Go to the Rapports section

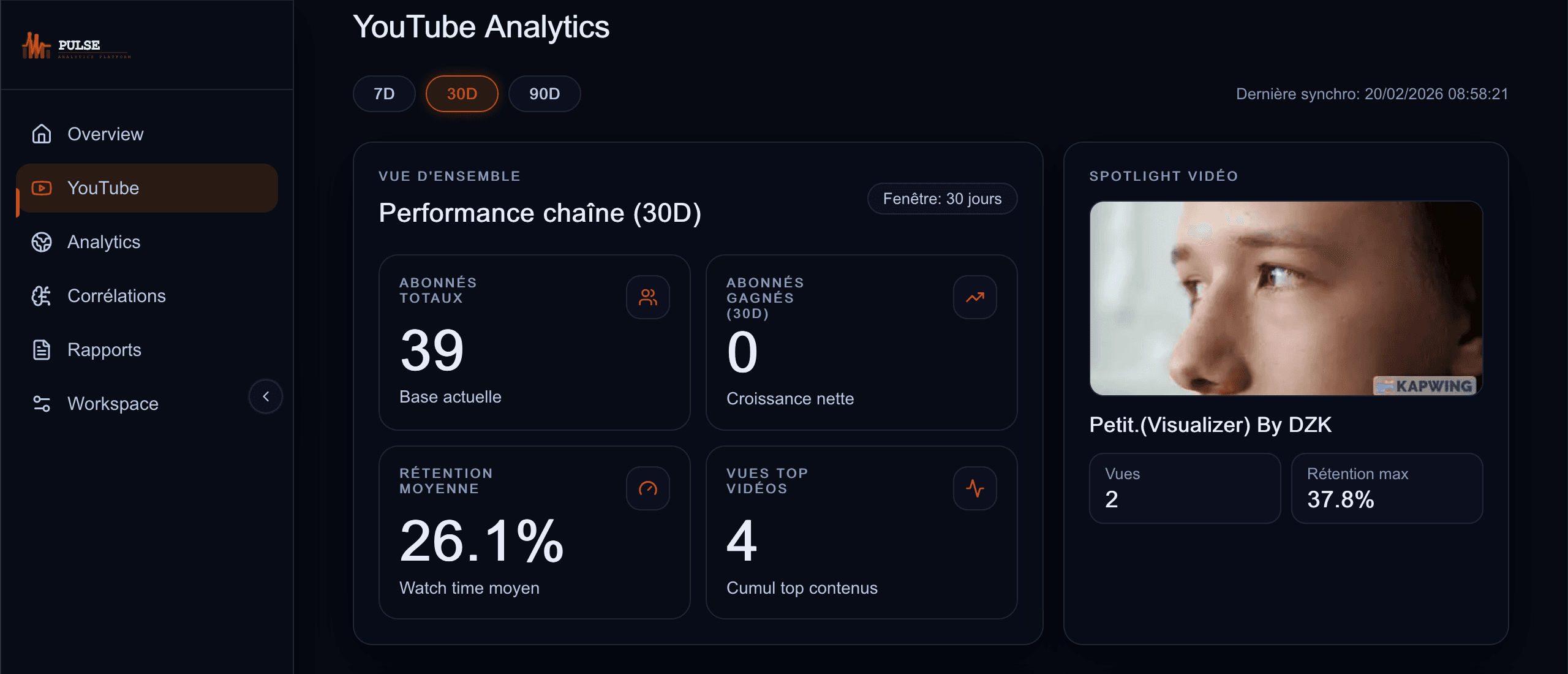104,350
